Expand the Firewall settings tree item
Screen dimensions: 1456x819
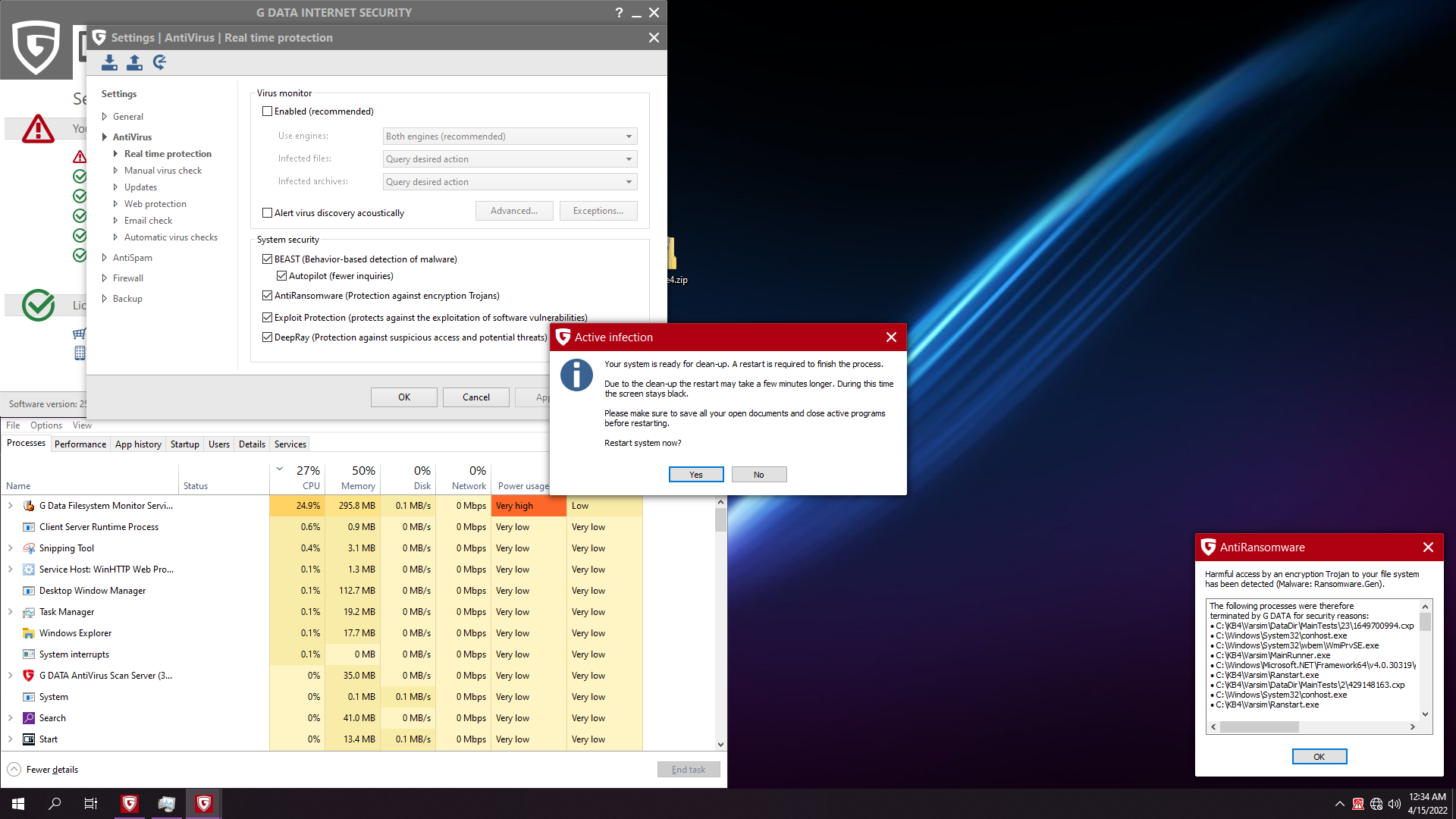click(x=105, y=278)
